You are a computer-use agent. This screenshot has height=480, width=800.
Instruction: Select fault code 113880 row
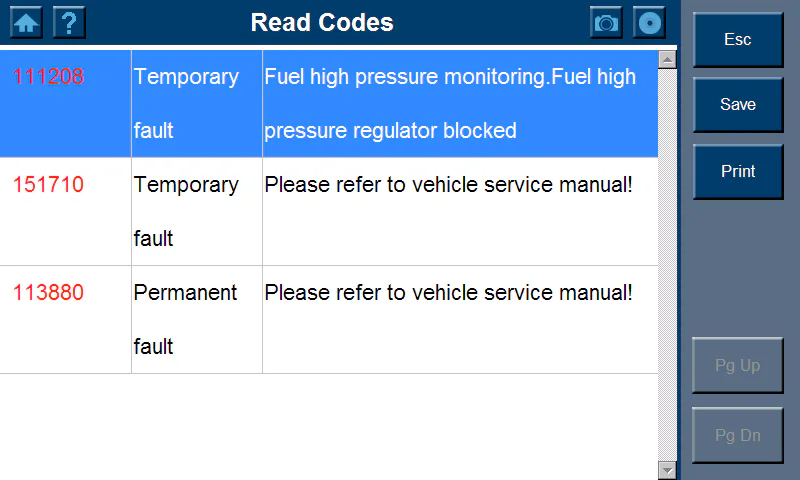tap(48, 293)
